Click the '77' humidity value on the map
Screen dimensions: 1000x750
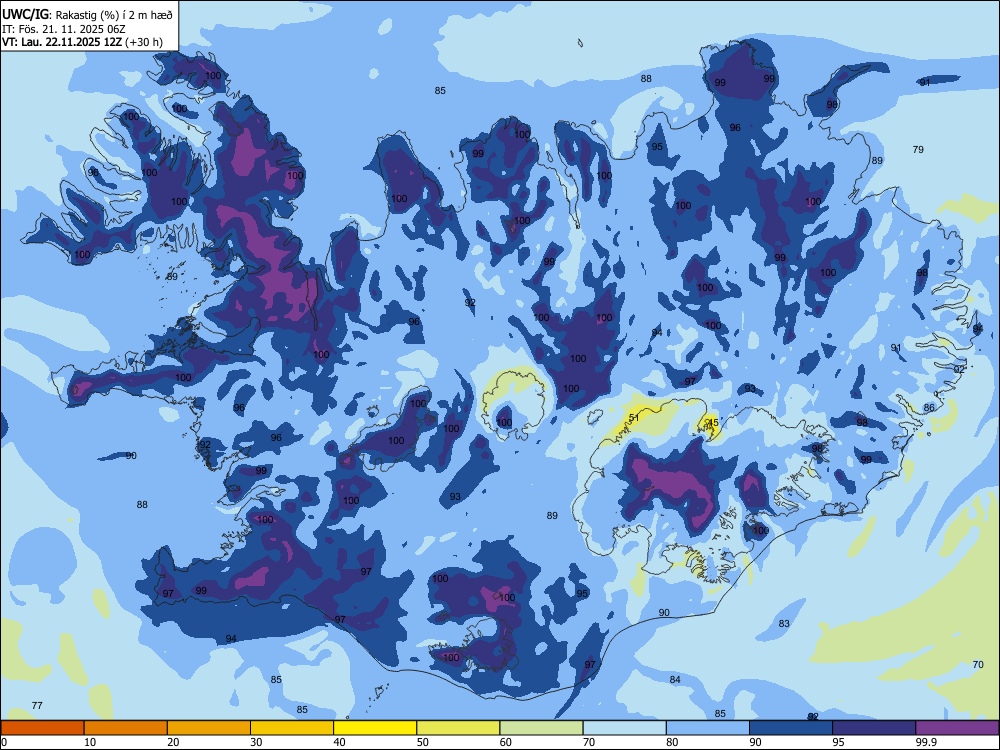(x=37, y=705)
